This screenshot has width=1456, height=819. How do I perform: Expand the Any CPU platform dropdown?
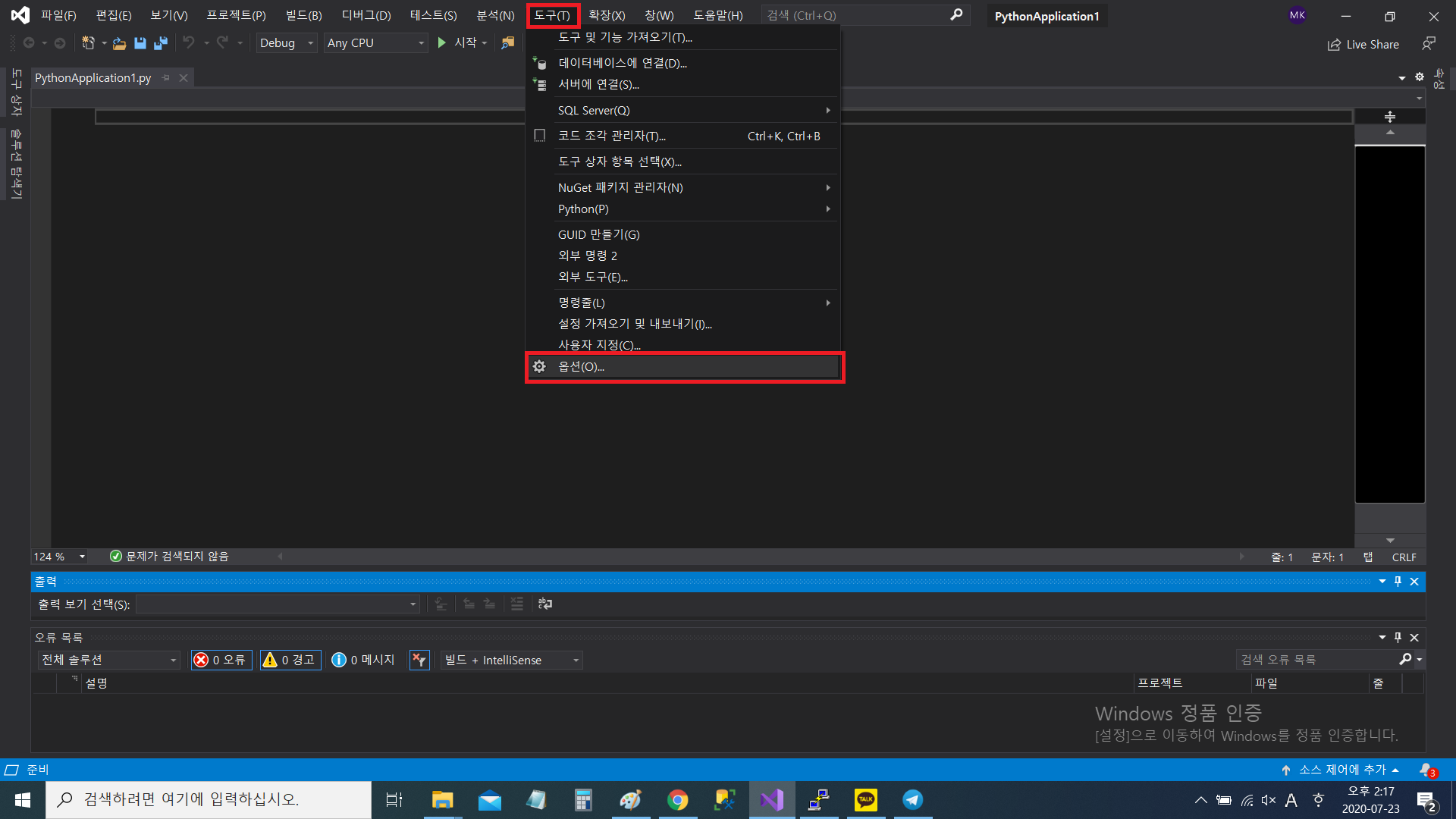pos(375,43)
